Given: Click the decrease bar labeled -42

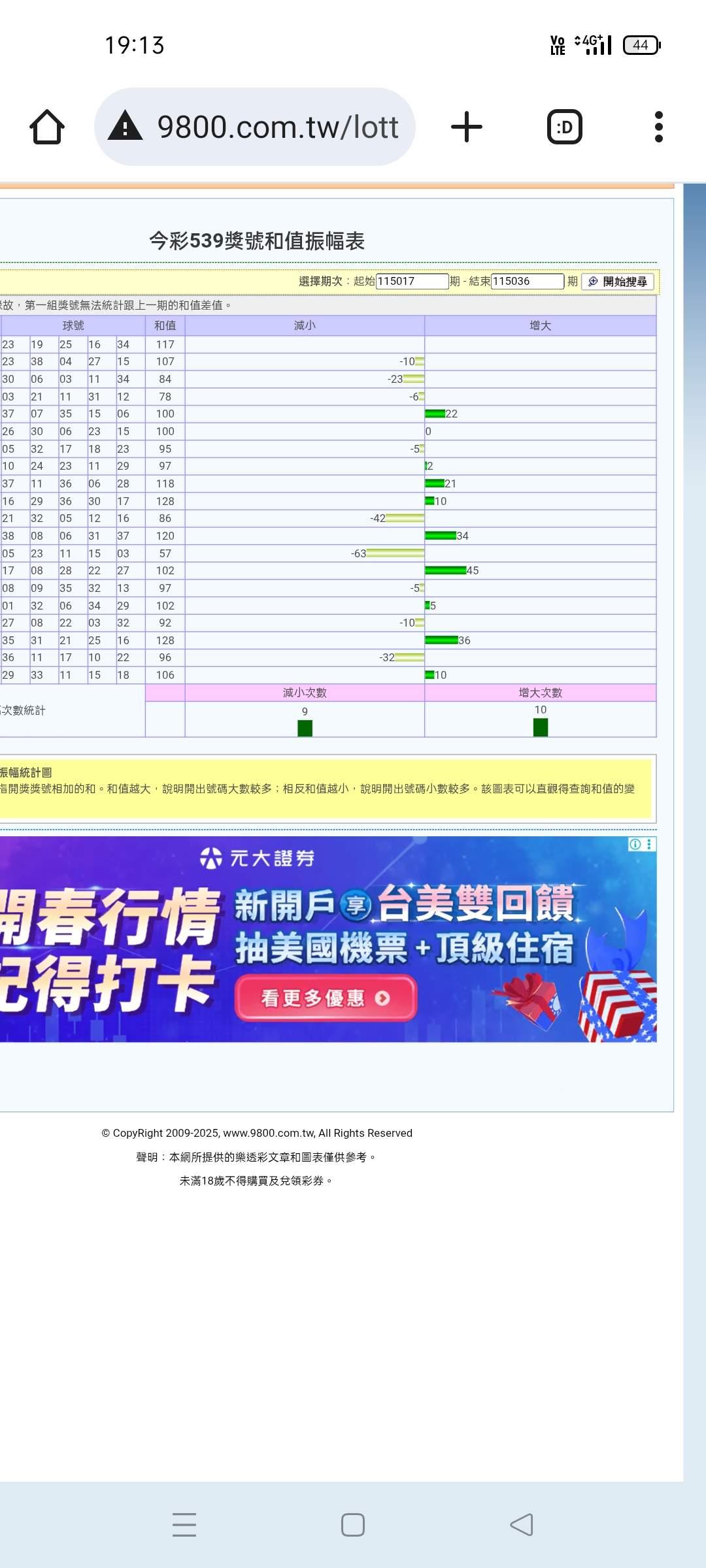Looking at the screenshot, I should (405, 518).
